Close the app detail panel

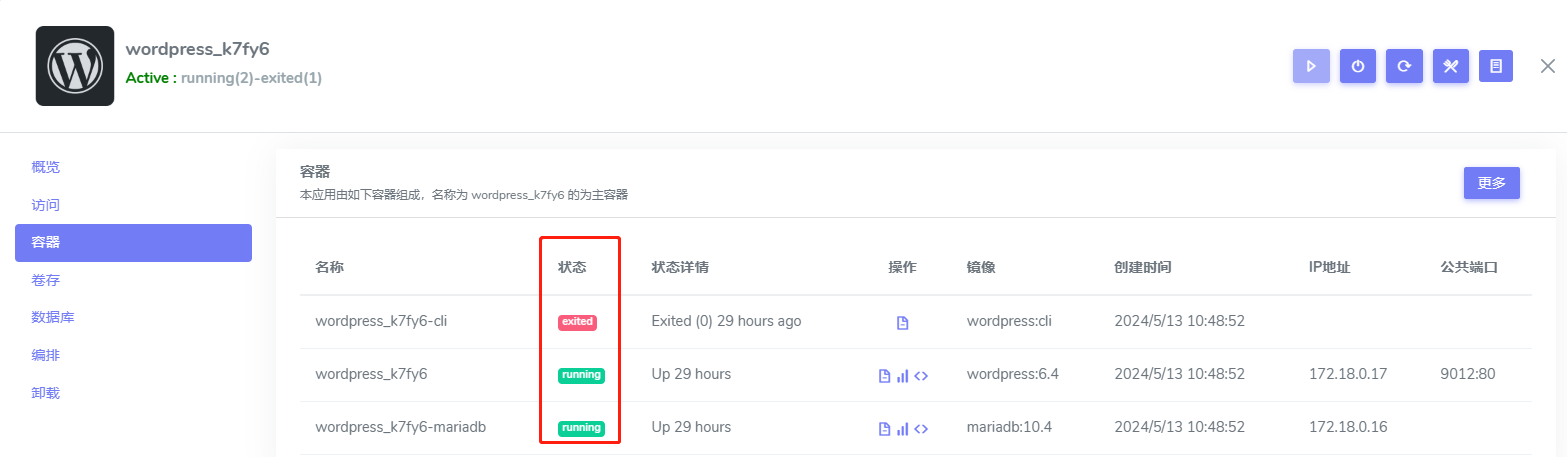pos(1547,66)
